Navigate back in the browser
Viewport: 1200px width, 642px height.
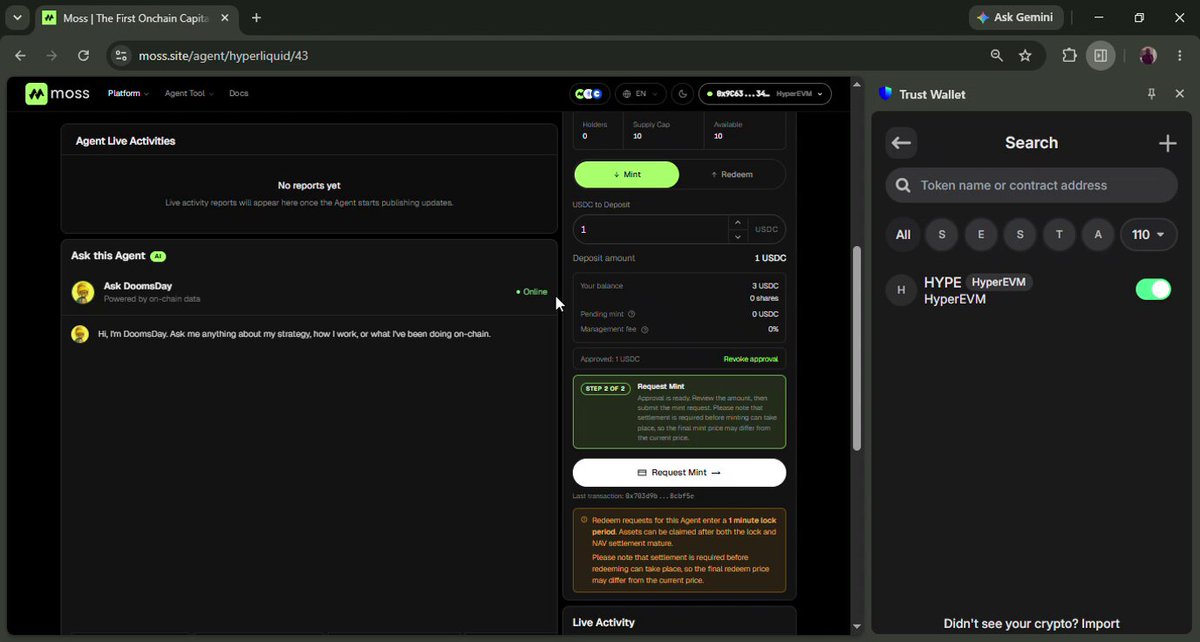pyautogui.click(x=21, y=56)
